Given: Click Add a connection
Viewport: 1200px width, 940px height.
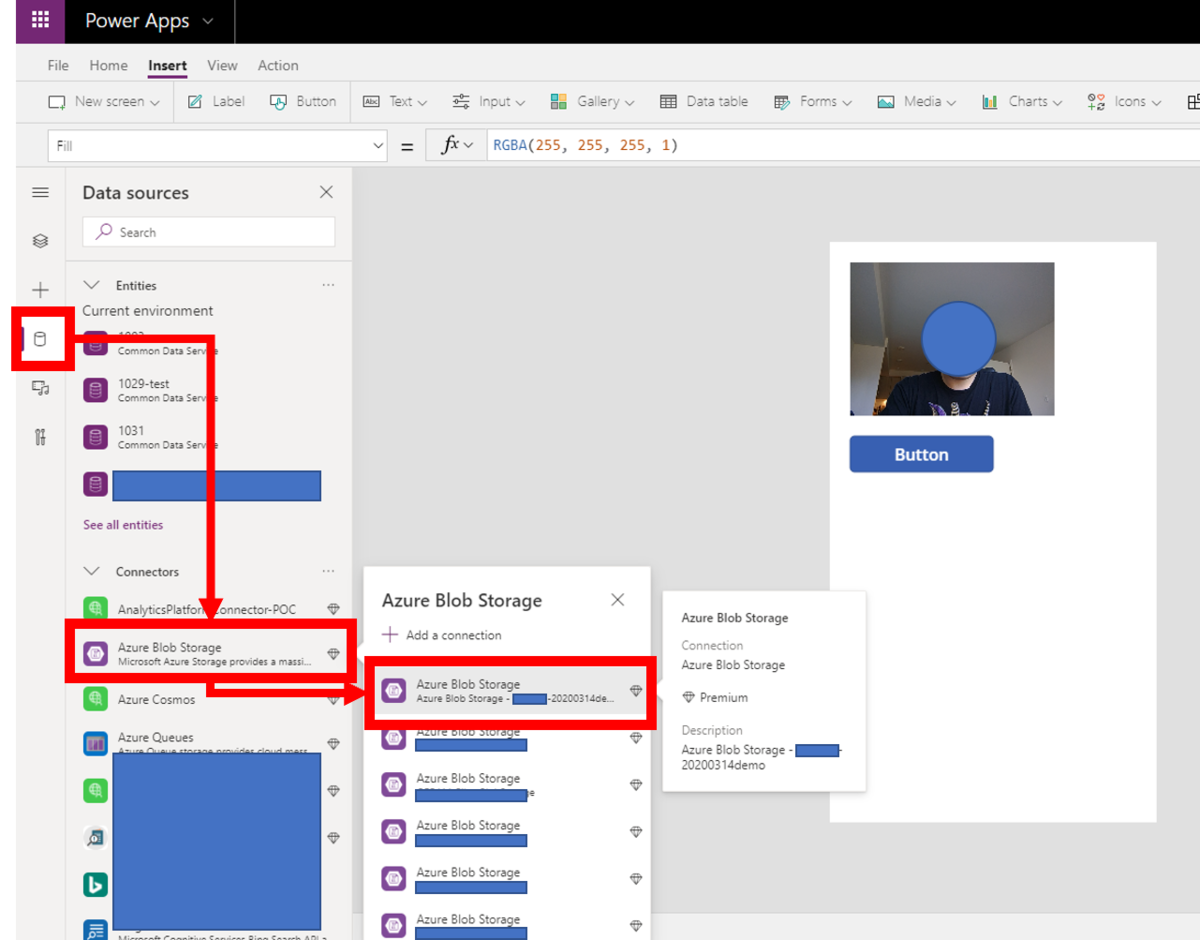Looking at the screenshot, I should (442, 635).
